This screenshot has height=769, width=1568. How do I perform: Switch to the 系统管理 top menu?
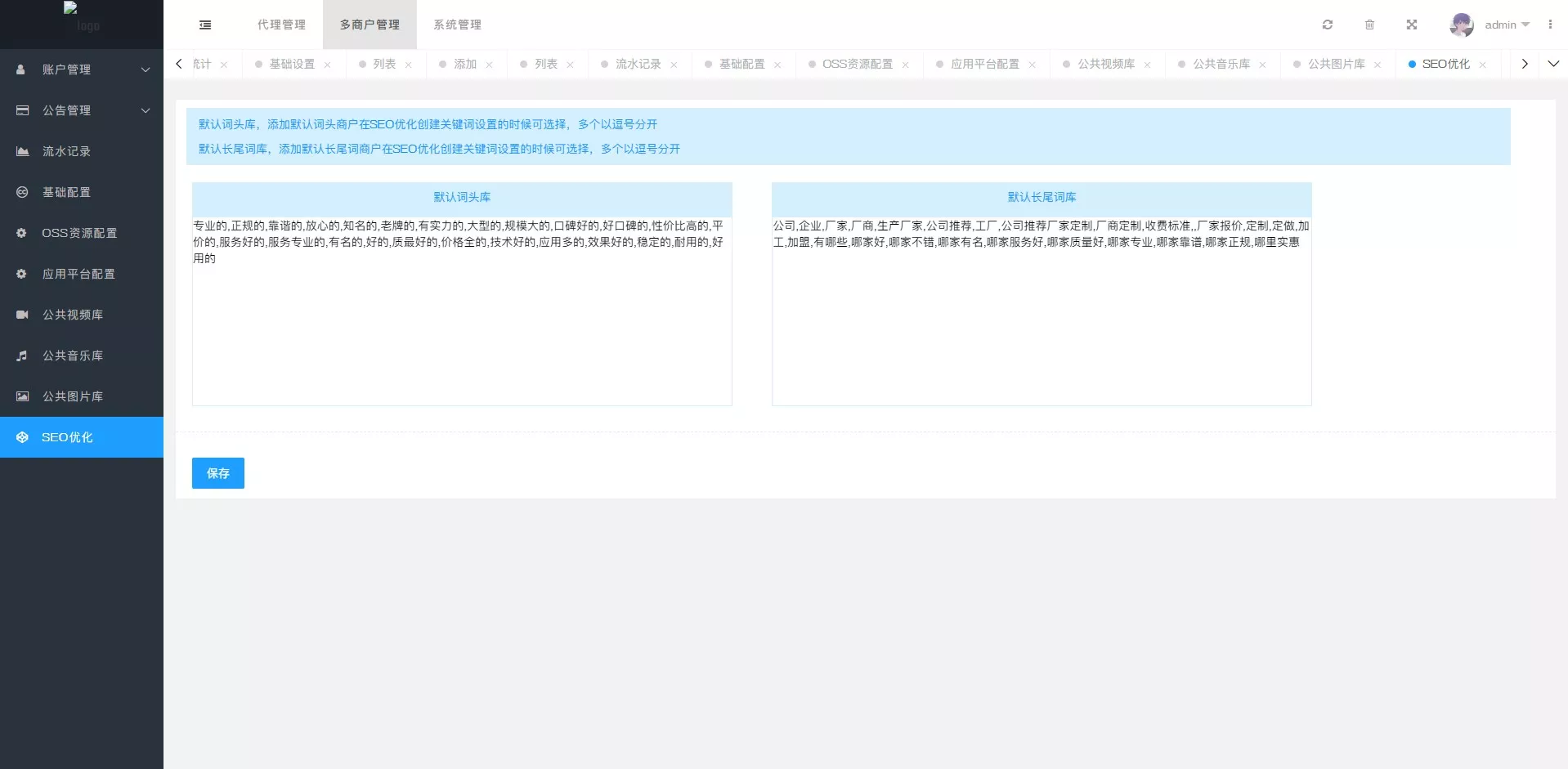pos(457,25)
